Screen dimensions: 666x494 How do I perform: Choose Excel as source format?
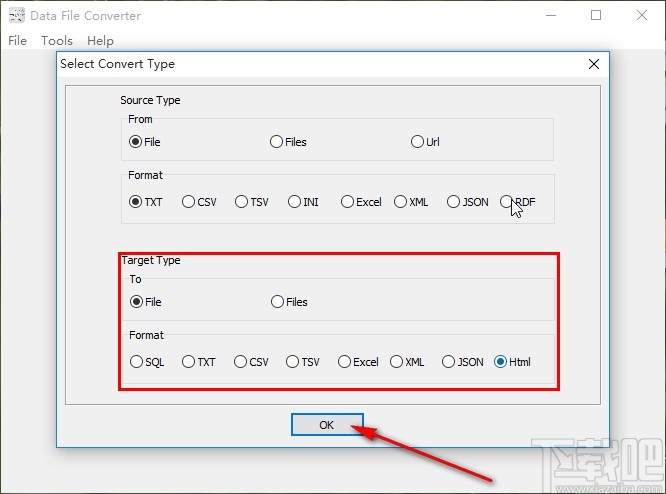(361, 202)
